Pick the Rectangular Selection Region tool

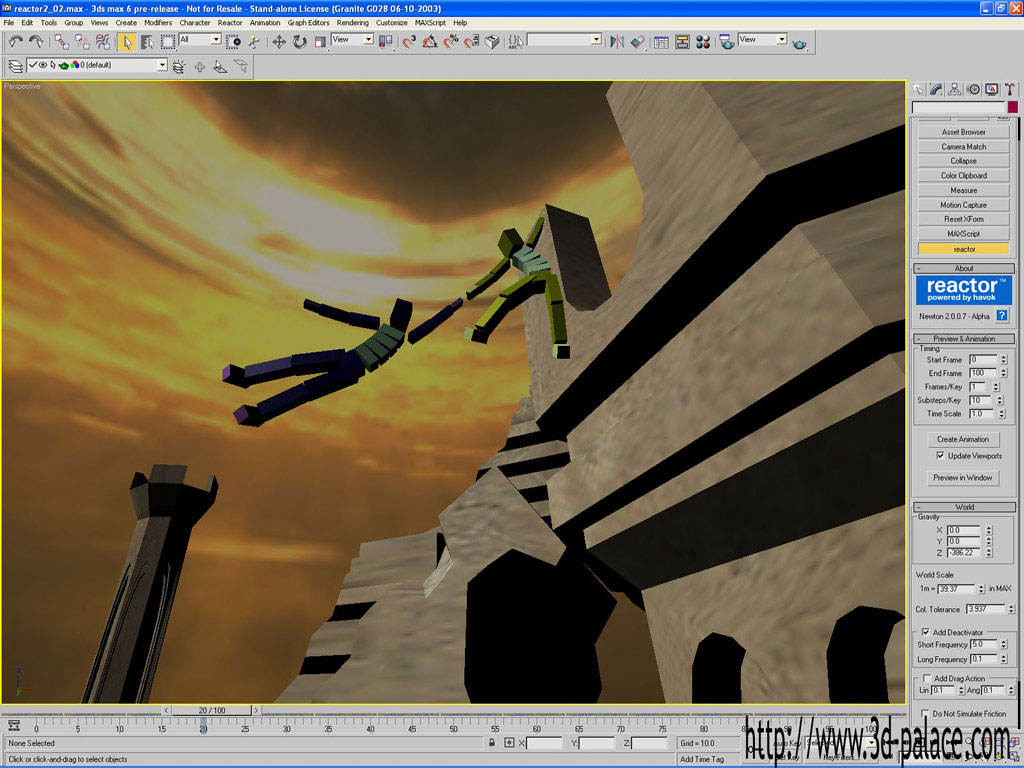click(168, 42)
